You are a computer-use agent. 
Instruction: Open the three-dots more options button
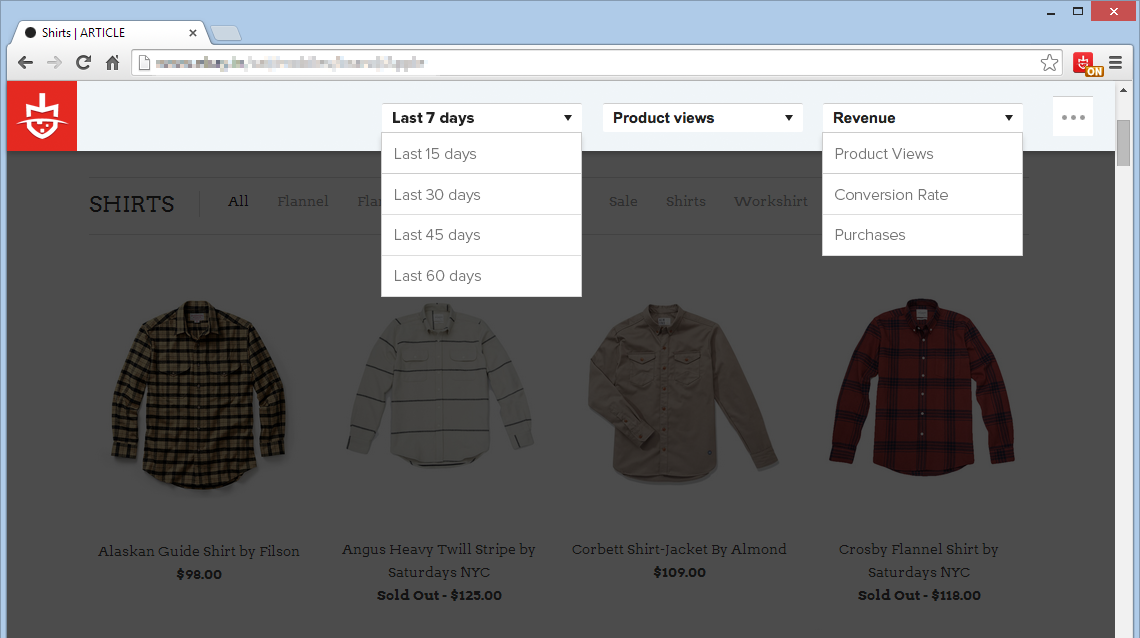pos(1073,117)
